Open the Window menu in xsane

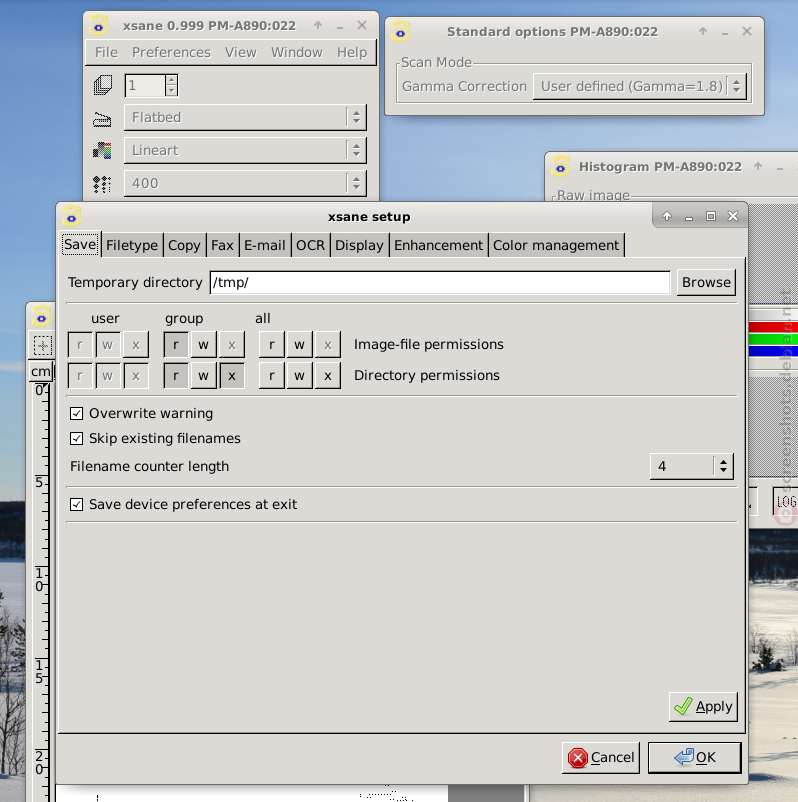(297, 52)
